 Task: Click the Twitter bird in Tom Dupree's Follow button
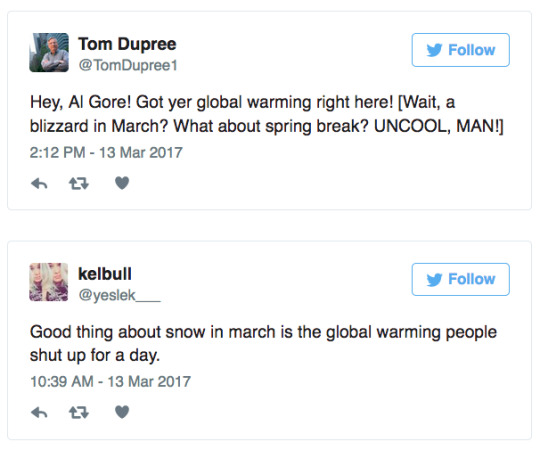[x=434, y=50]
